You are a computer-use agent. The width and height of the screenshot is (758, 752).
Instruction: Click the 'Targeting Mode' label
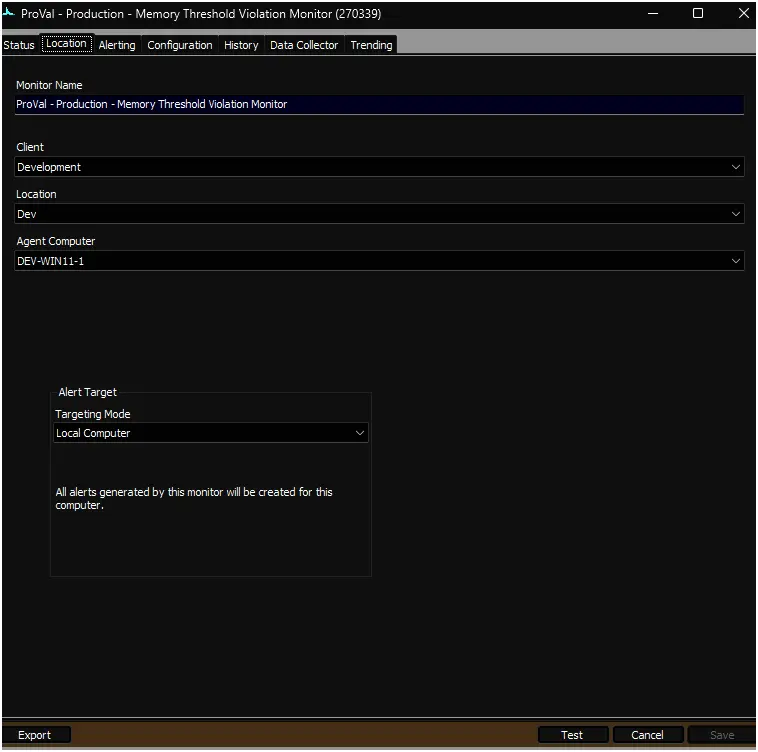click(92, 414)
